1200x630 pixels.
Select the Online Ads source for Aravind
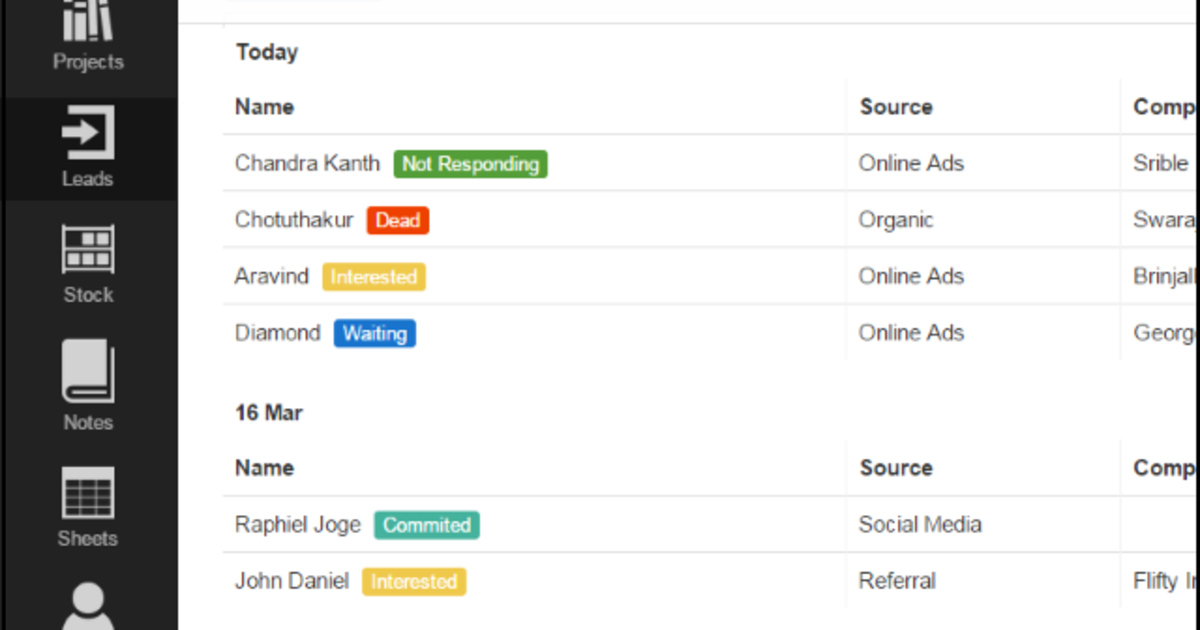pyautogui.click(x=911, y=277)
